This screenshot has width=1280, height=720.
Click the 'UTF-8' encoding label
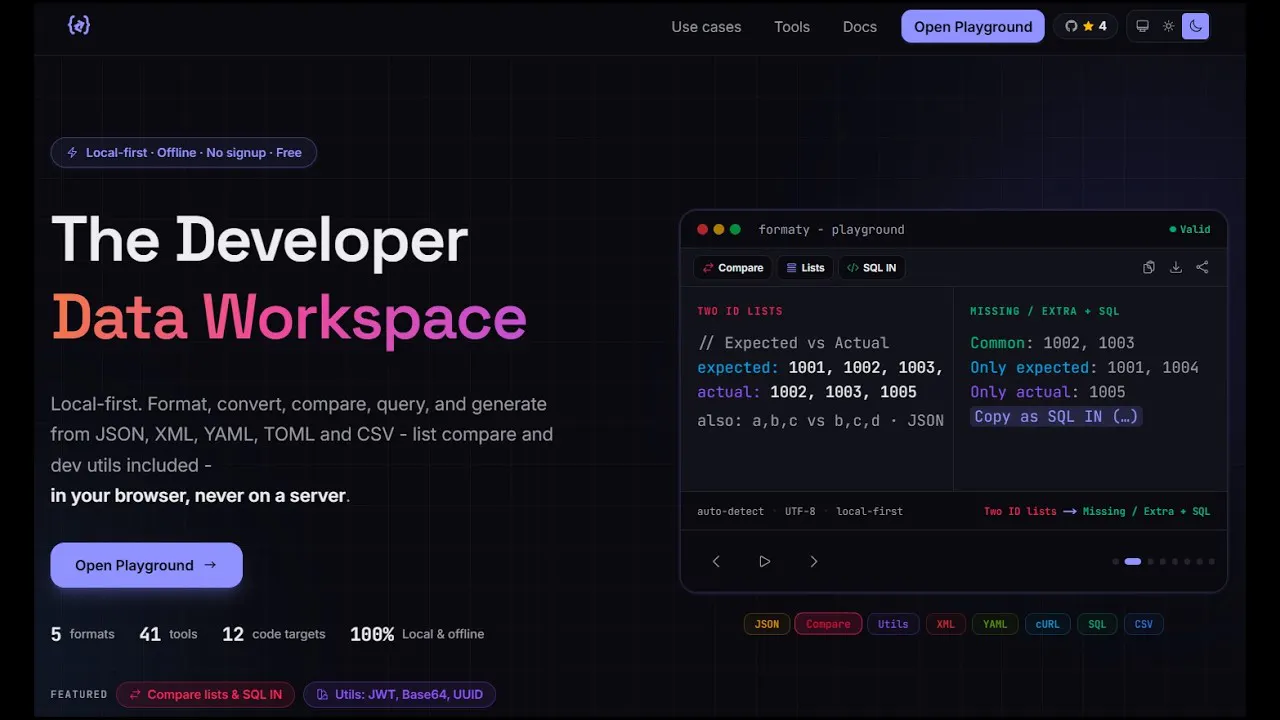click(800, 511)
